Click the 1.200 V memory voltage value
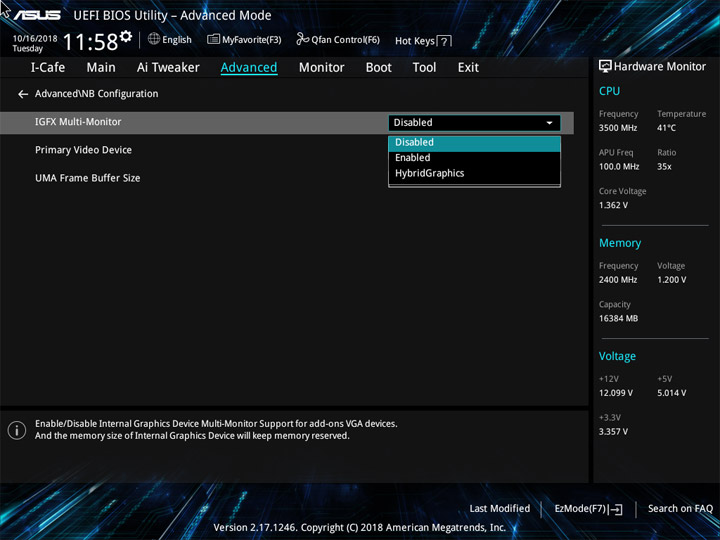The image size is (720, 540). click(x=672, y=280)
